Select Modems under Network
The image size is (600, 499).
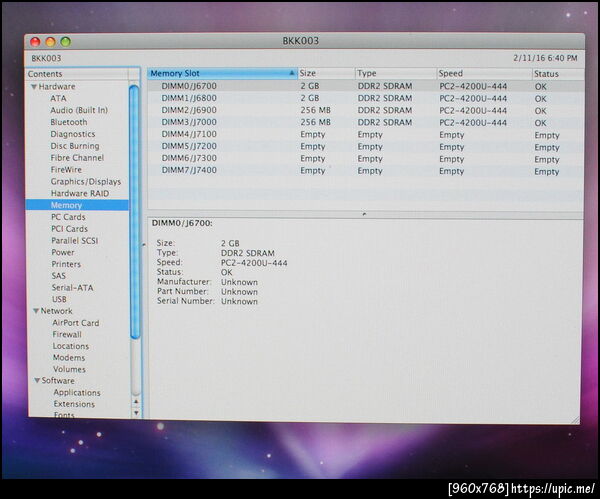69,358
